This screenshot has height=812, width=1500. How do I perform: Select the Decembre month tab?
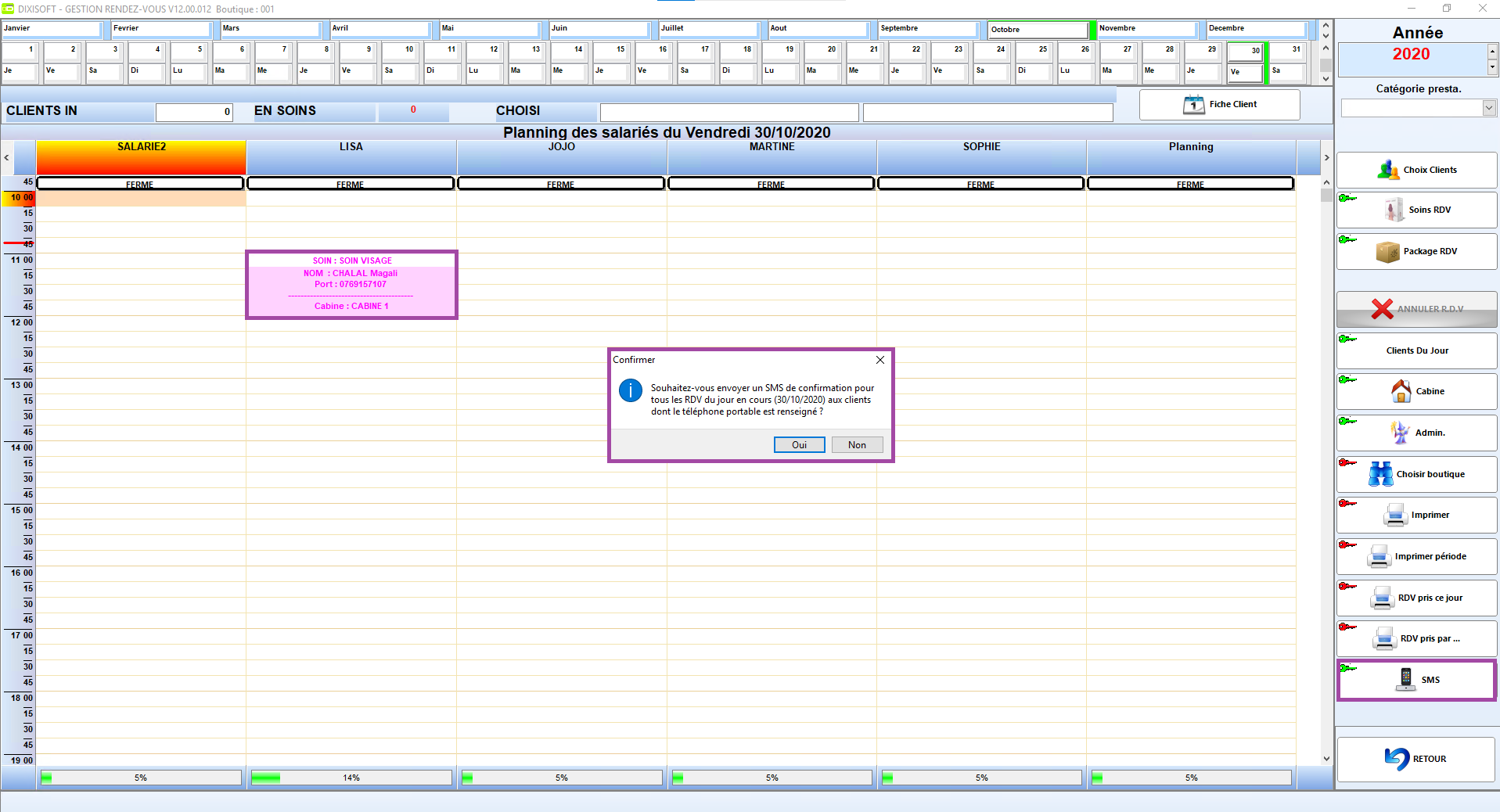click(x=1256, y=29)
